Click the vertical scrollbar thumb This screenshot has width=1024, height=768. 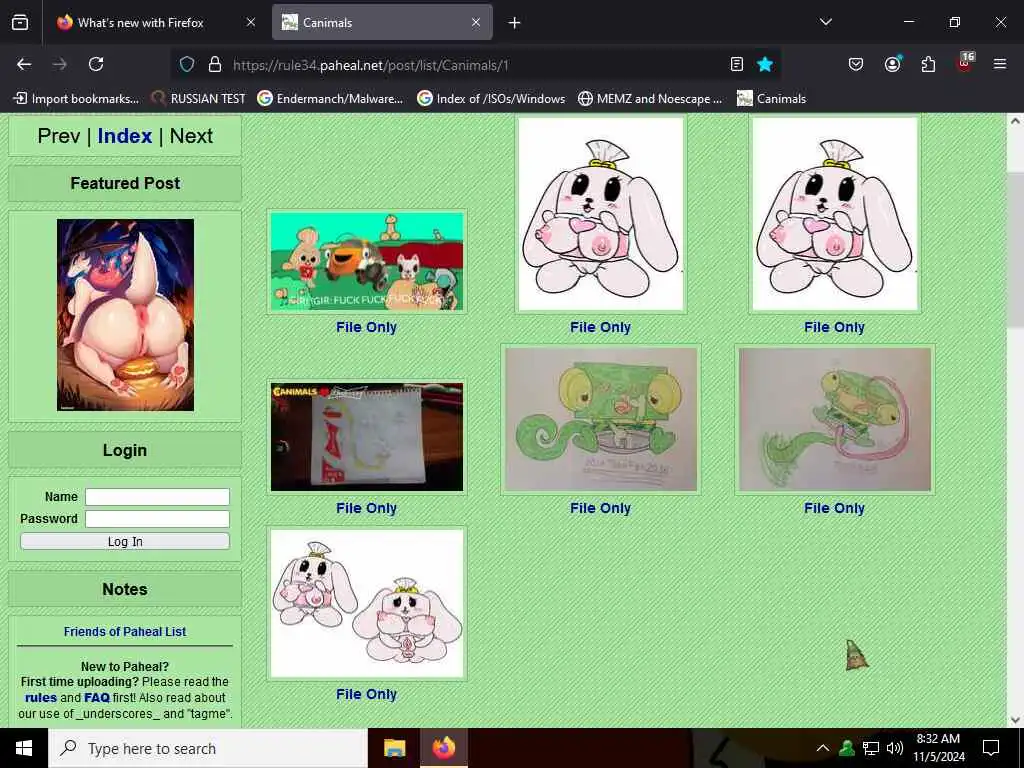pos(1015,249)
